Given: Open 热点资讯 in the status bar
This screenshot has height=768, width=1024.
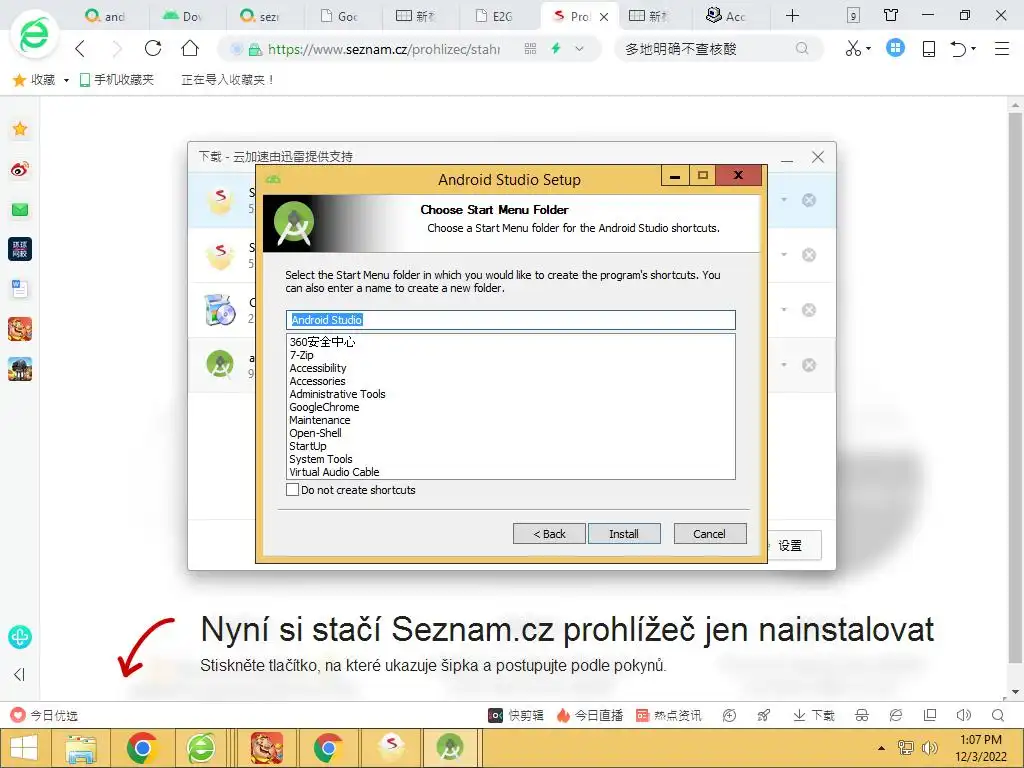Looking at the screenshot, I should pyautogui.click(x=669, y=715).
